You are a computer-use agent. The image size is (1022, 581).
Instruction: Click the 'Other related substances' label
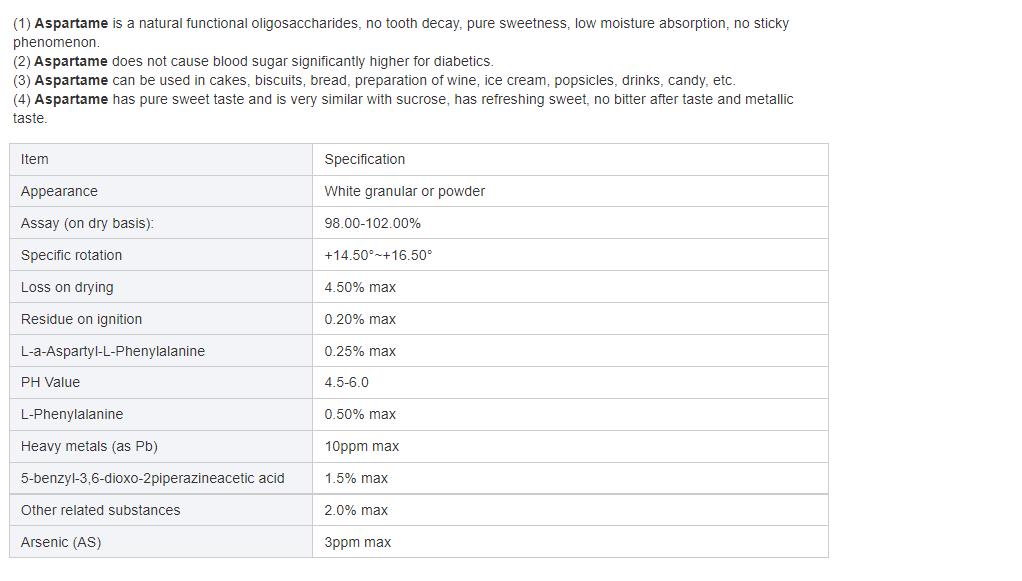pos(100,510)
